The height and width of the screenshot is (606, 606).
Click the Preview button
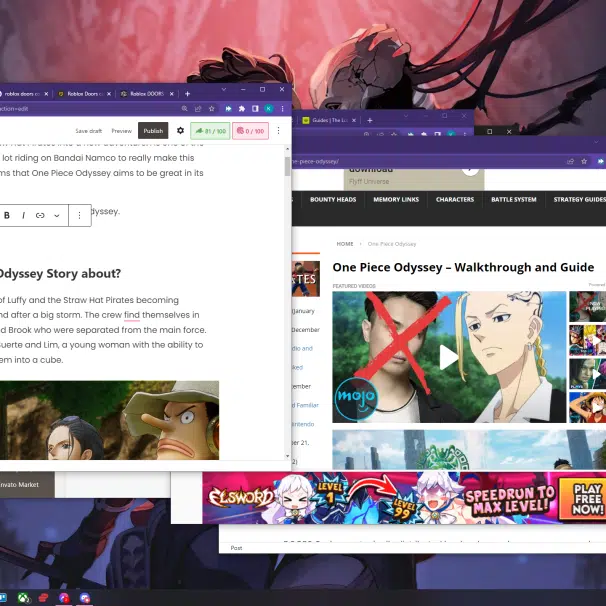click(121, 131)
